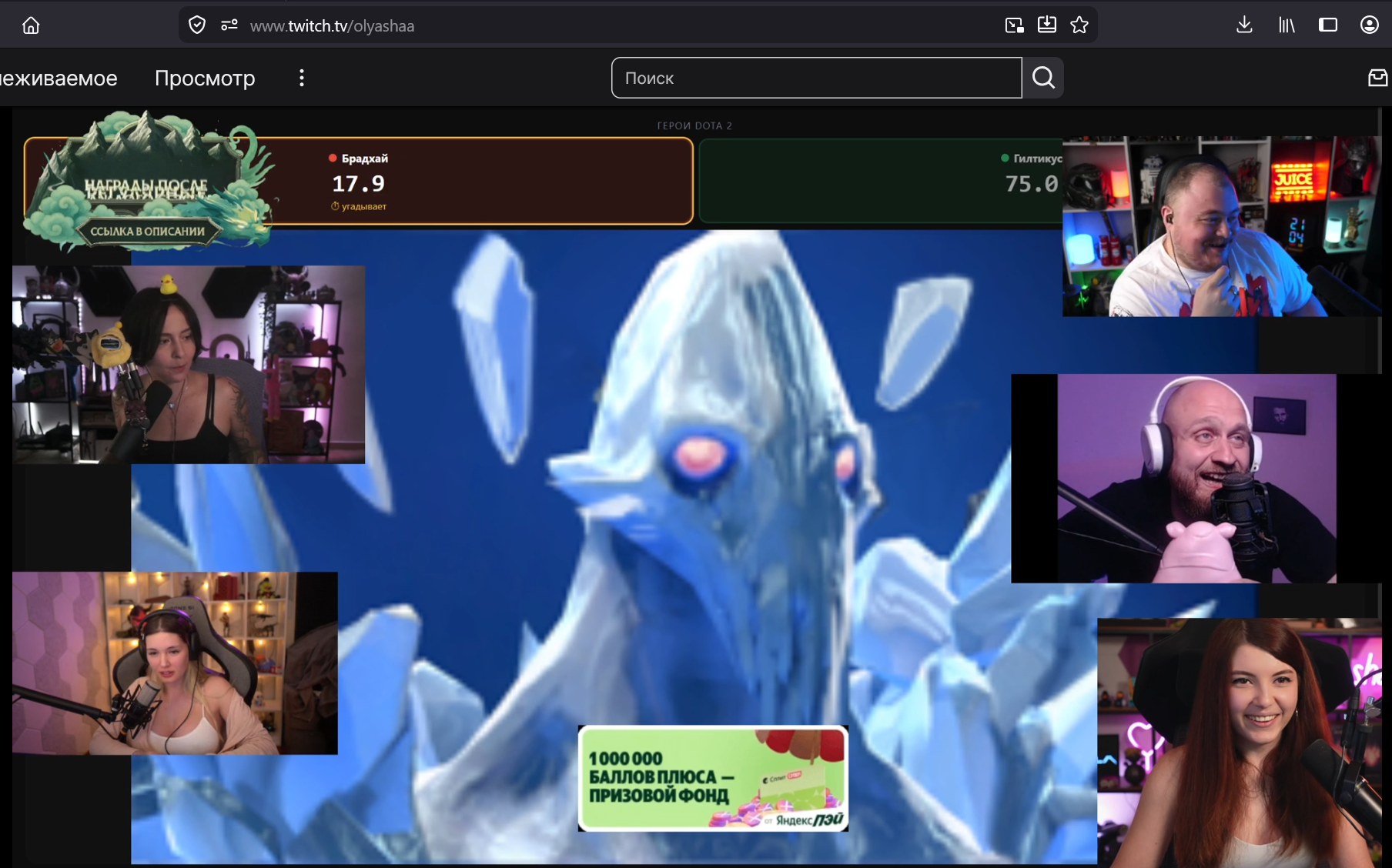Click the ГЕРОИ DOTA 2 heading
The image size is (1392, 868).
point(694,125)
